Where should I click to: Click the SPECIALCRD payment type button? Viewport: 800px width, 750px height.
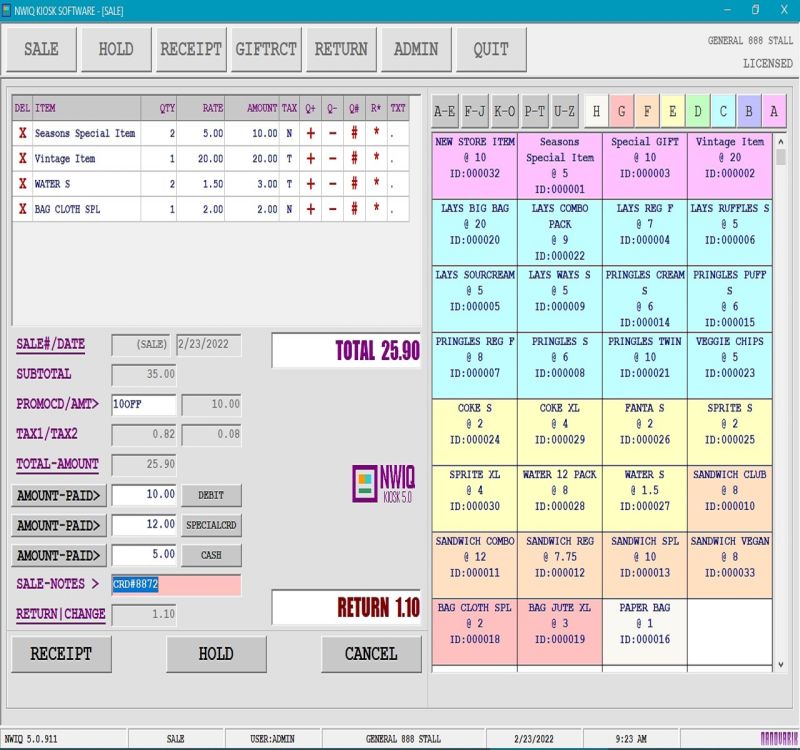(211, 525)
